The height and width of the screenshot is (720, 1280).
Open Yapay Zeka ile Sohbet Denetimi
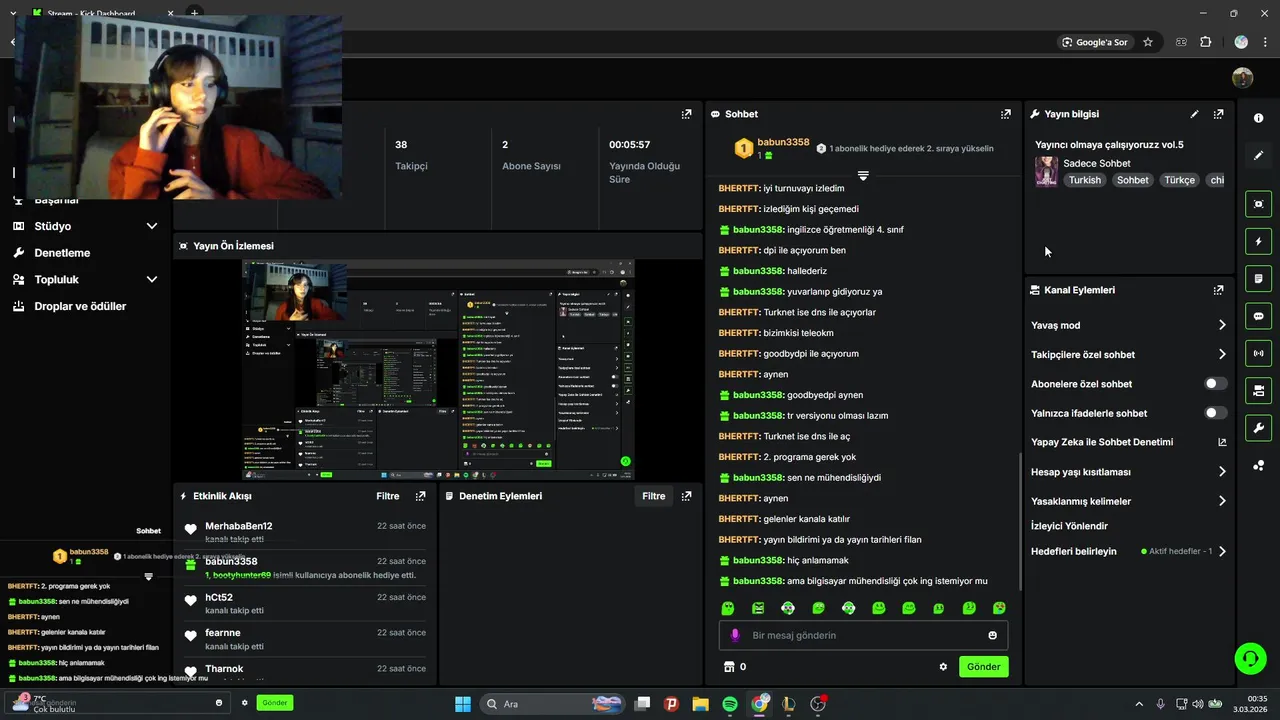pos(1129,442)
